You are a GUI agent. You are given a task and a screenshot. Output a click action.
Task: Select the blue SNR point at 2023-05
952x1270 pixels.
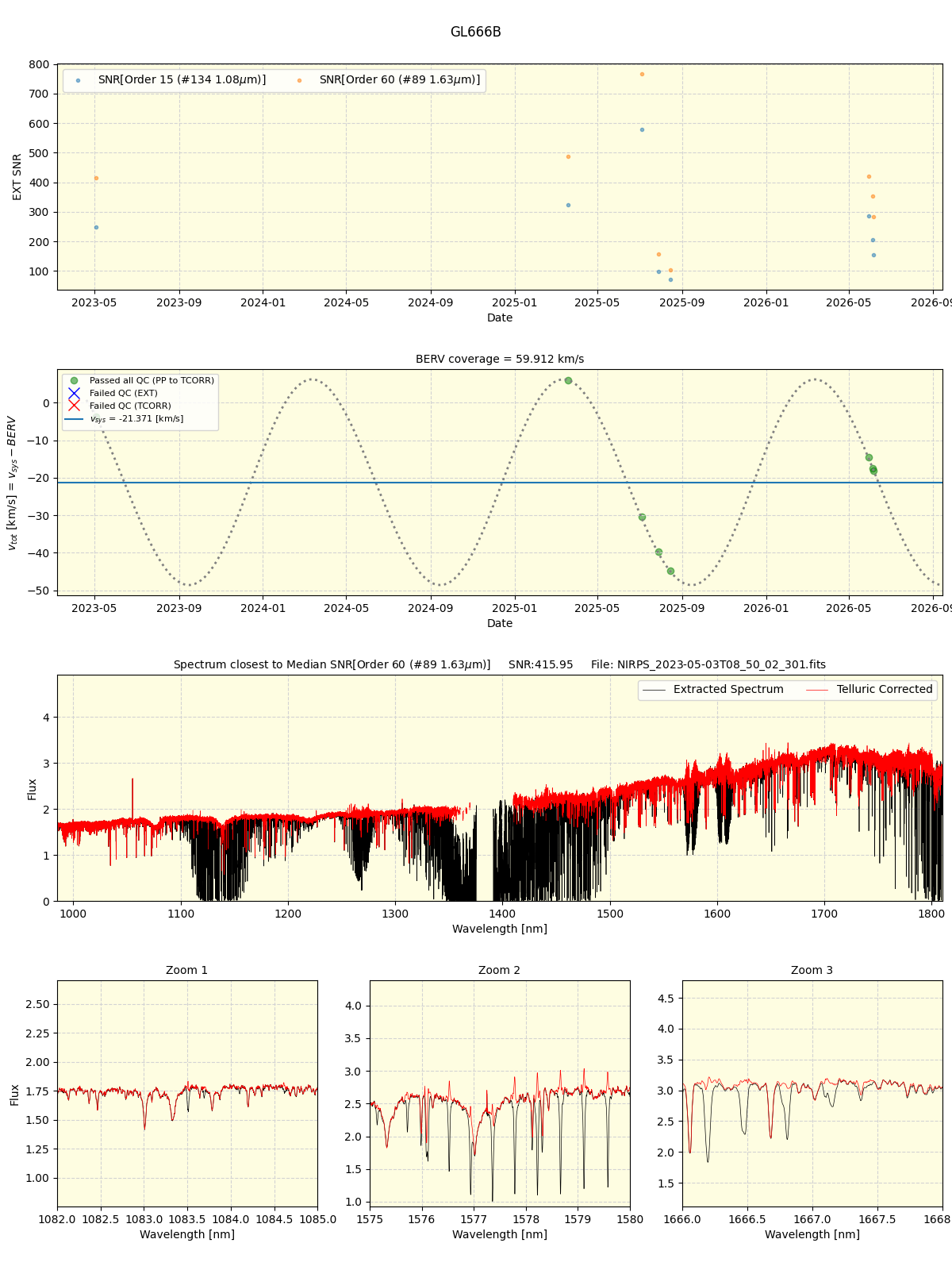click(x=96, y=227)
